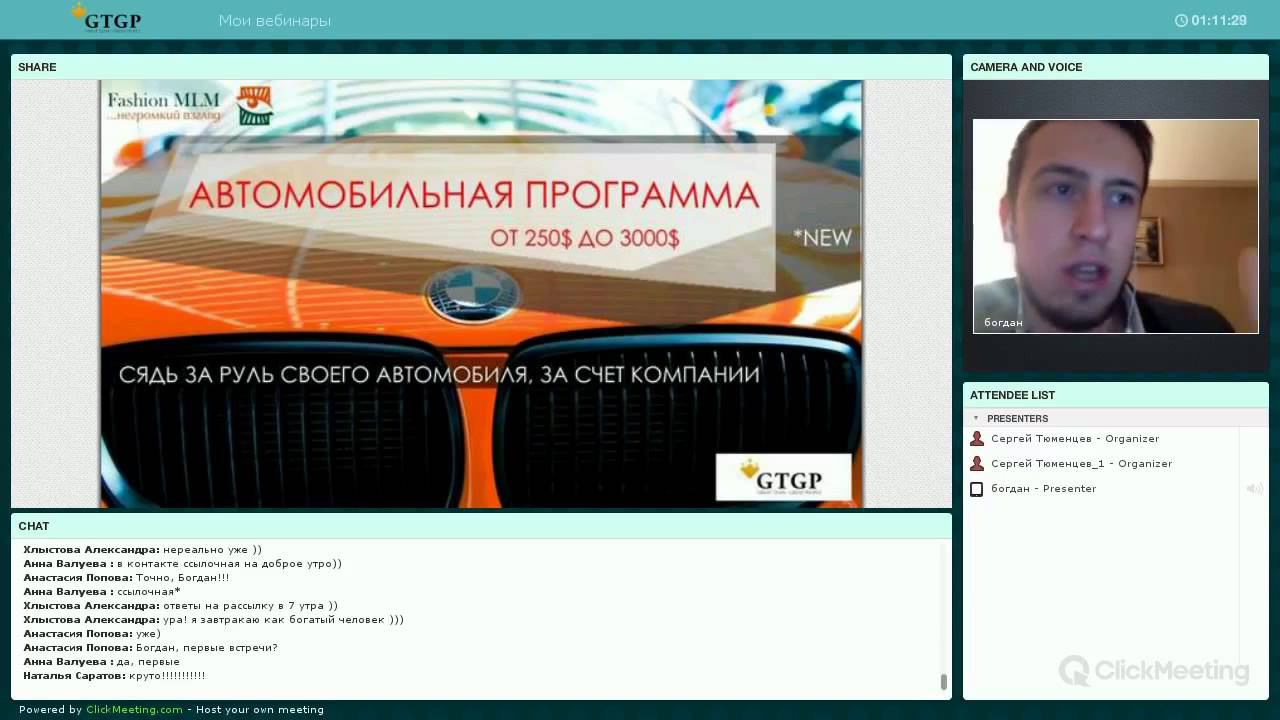Click the presenter webcam video feed

[1115, 226]
